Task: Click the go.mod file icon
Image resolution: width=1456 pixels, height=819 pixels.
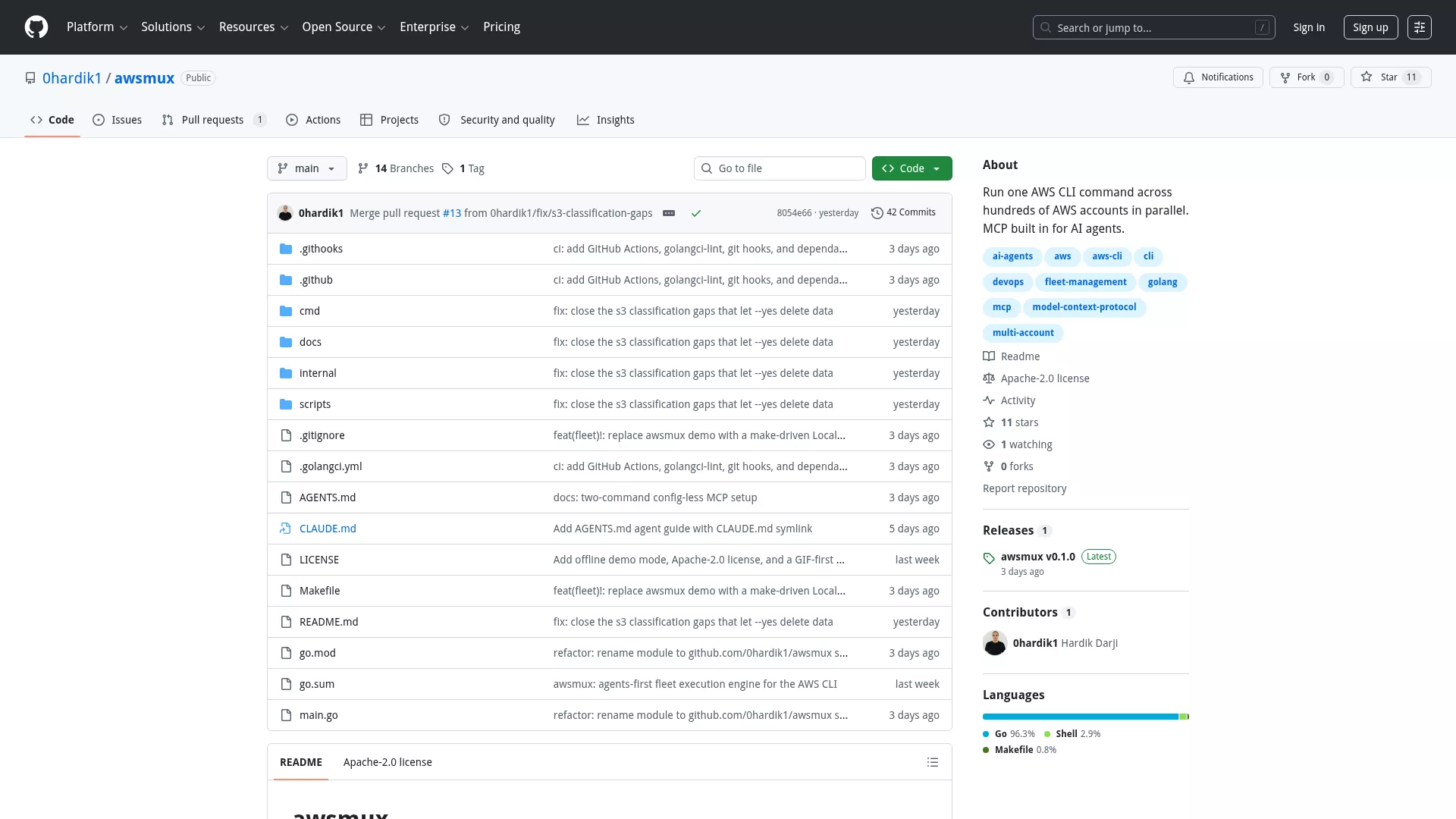Action: (286, 653)
